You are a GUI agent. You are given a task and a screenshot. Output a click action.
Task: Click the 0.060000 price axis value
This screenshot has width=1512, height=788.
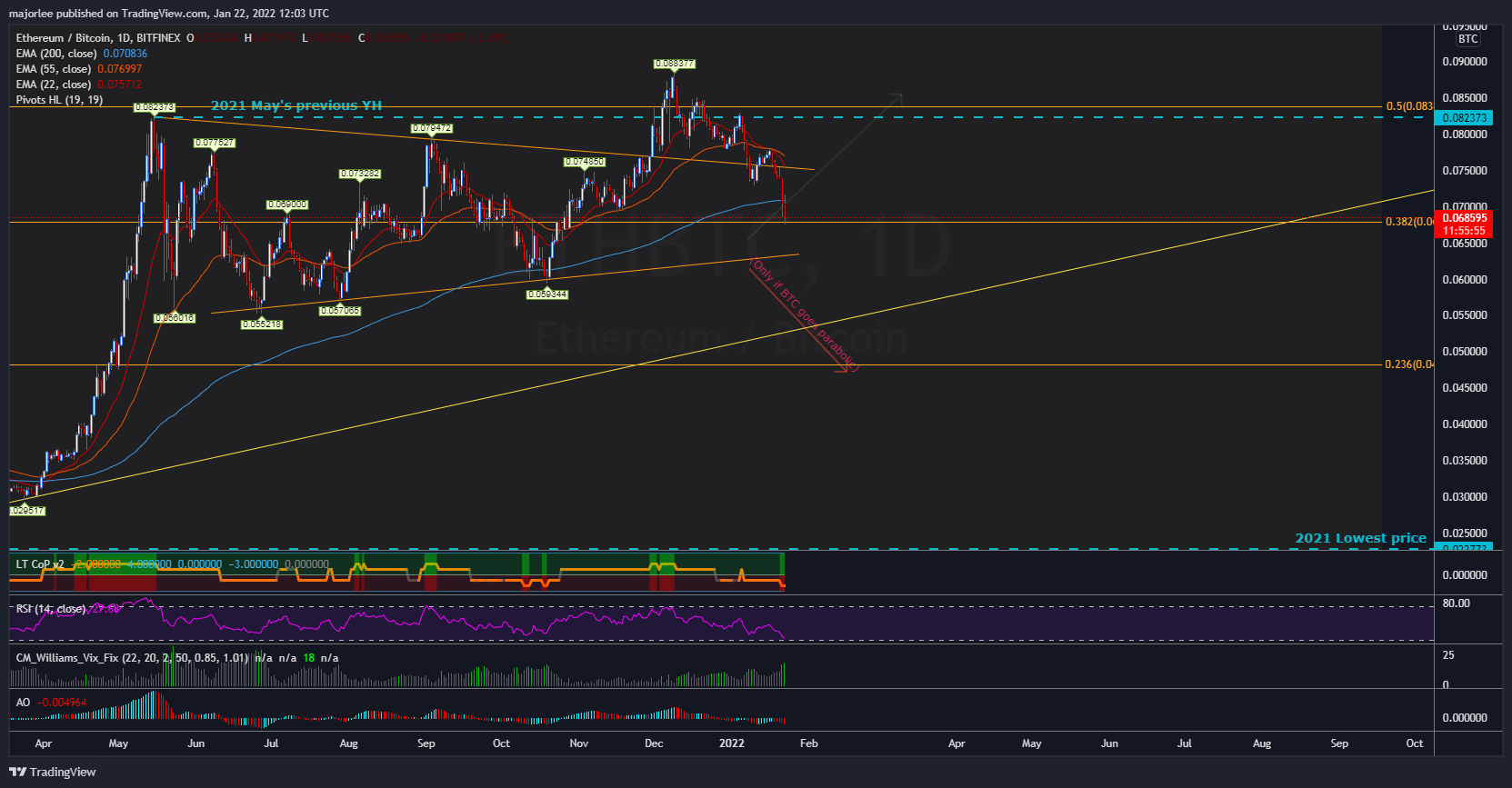1465,280
